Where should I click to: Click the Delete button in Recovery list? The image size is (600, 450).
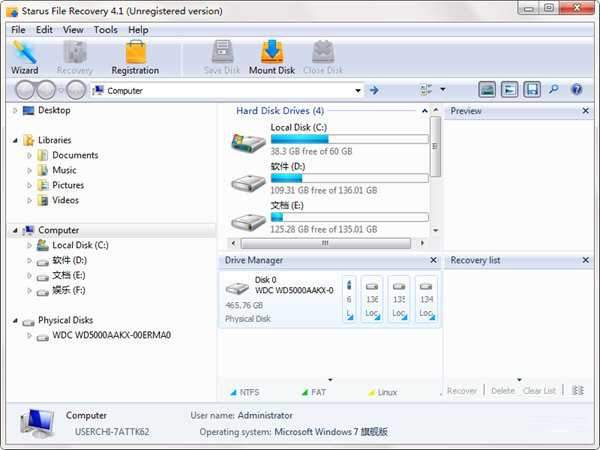[x=503, y=391]
